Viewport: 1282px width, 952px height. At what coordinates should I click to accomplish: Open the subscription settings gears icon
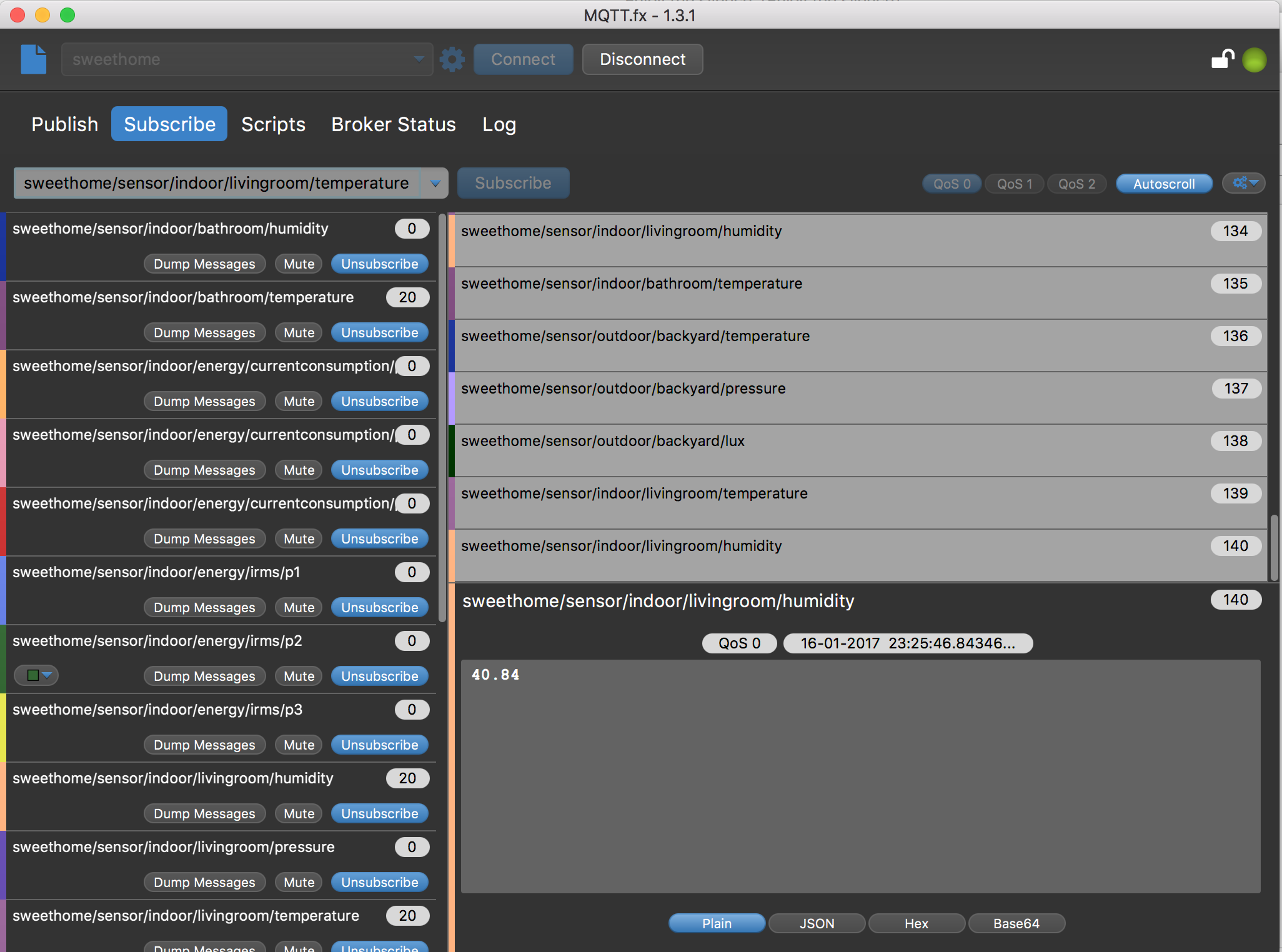(x=1243, y=183)
